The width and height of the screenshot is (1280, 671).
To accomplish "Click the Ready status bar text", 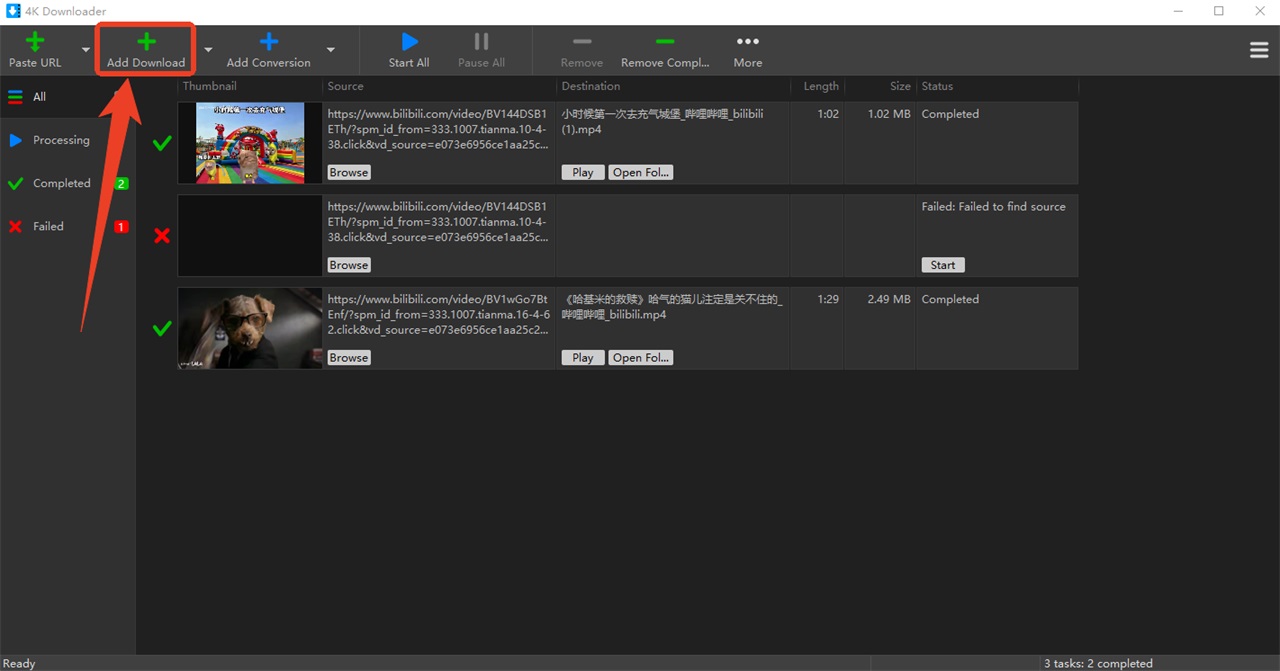I will [19, 663].
